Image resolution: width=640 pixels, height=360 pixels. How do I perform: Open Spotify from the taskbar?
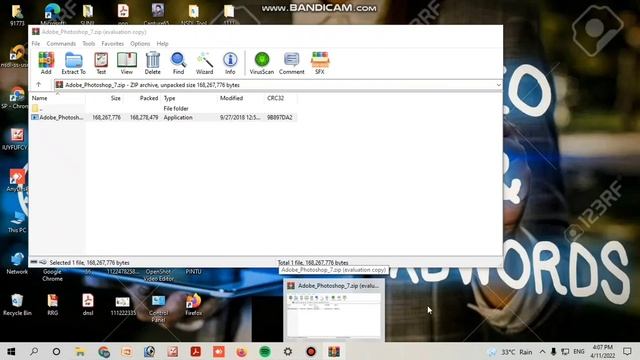pos(265,351)
